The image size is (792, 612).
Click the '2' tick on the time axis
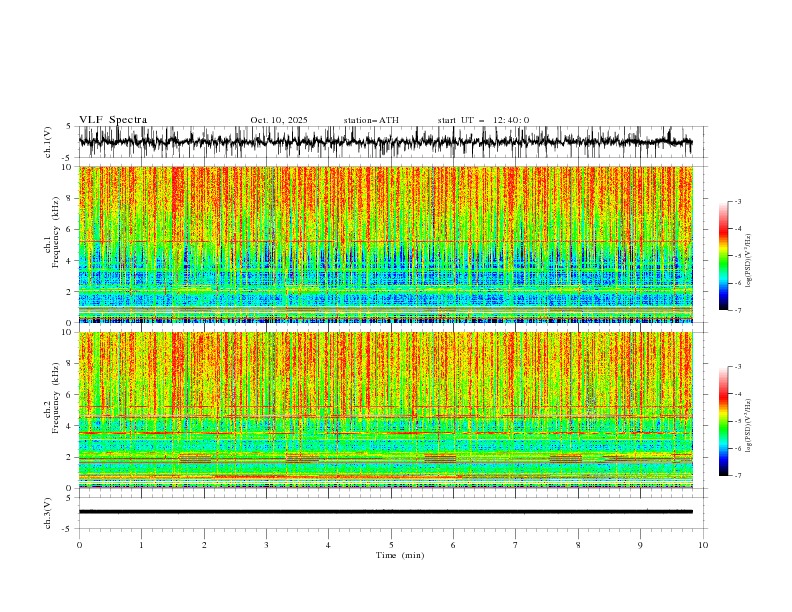pyautogui.click(x=204, y=545)
